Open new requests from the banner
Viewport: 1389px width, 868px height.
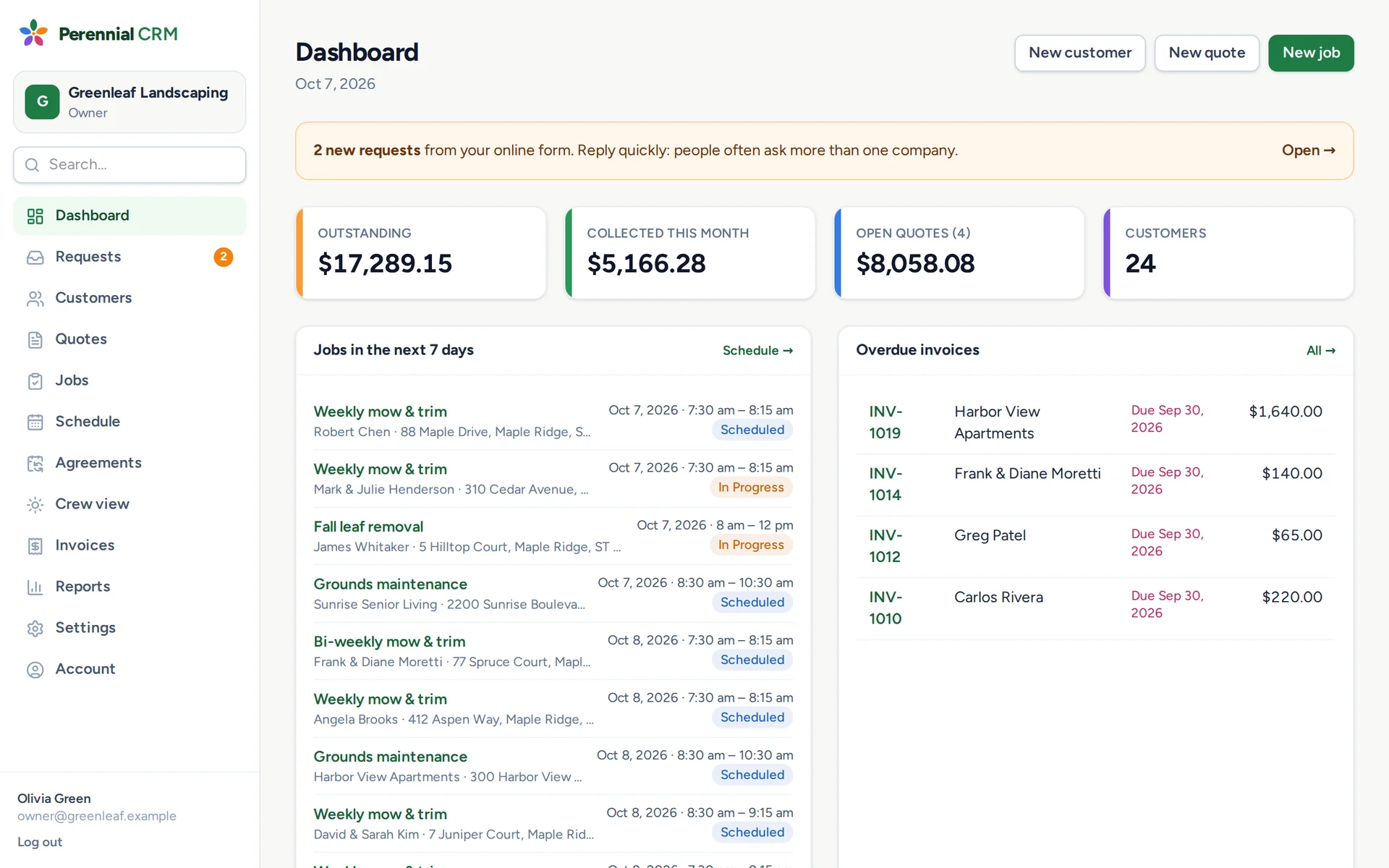tap(1308, 150)
